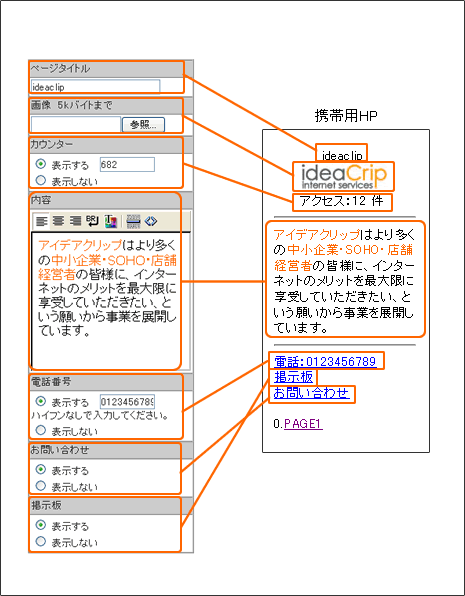Screen dimensions: 465x596
Task: Click the align center icon in editor toolbar
Action: pyautogui.click(x=58, y=221)
